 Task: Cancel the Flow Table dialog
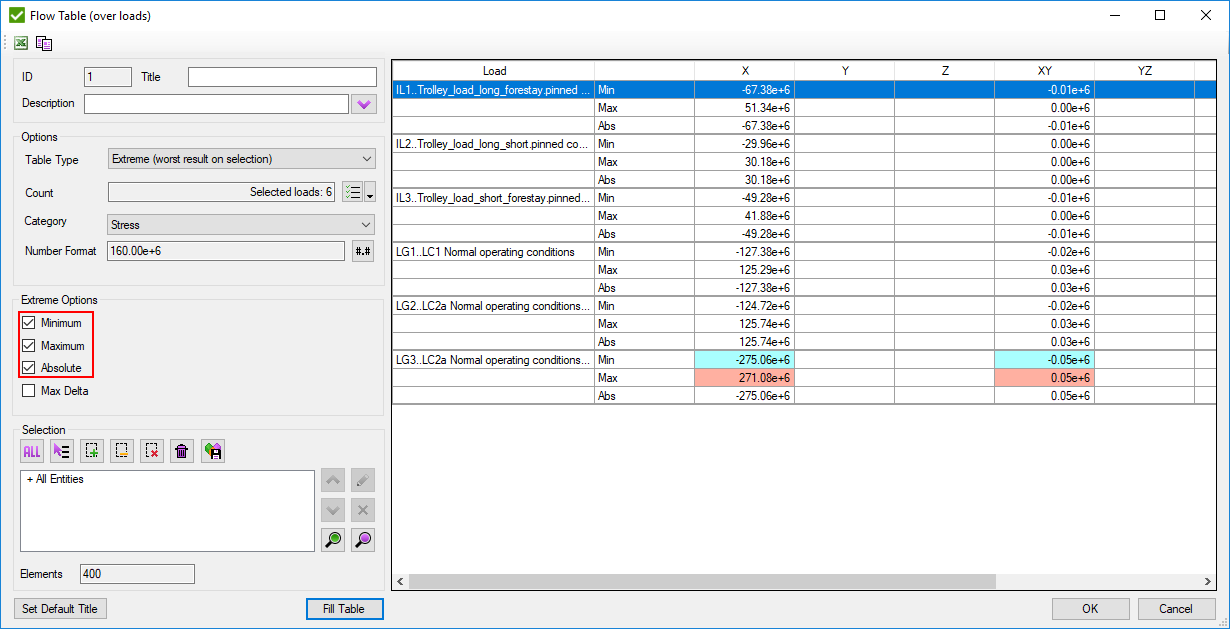click(1176, 609)
